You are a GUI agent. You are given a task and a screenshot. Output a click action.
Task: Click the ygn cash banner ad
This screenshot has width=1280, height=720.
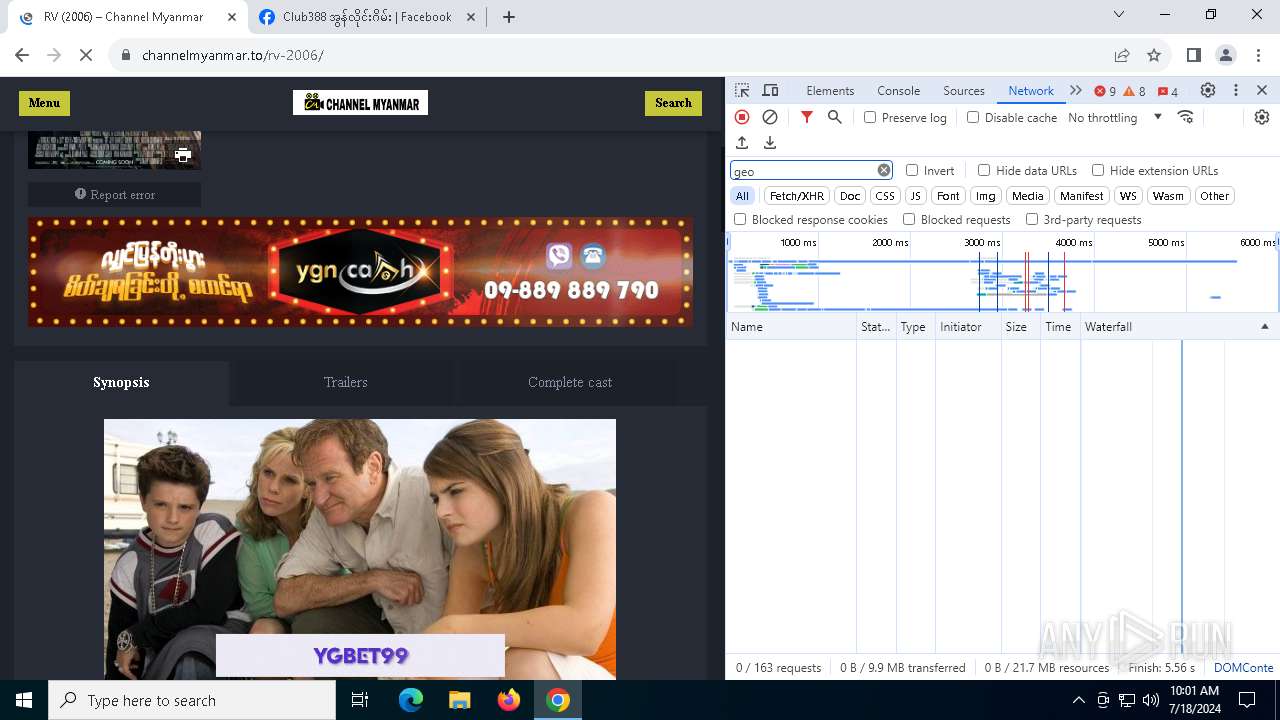point(360,272)
